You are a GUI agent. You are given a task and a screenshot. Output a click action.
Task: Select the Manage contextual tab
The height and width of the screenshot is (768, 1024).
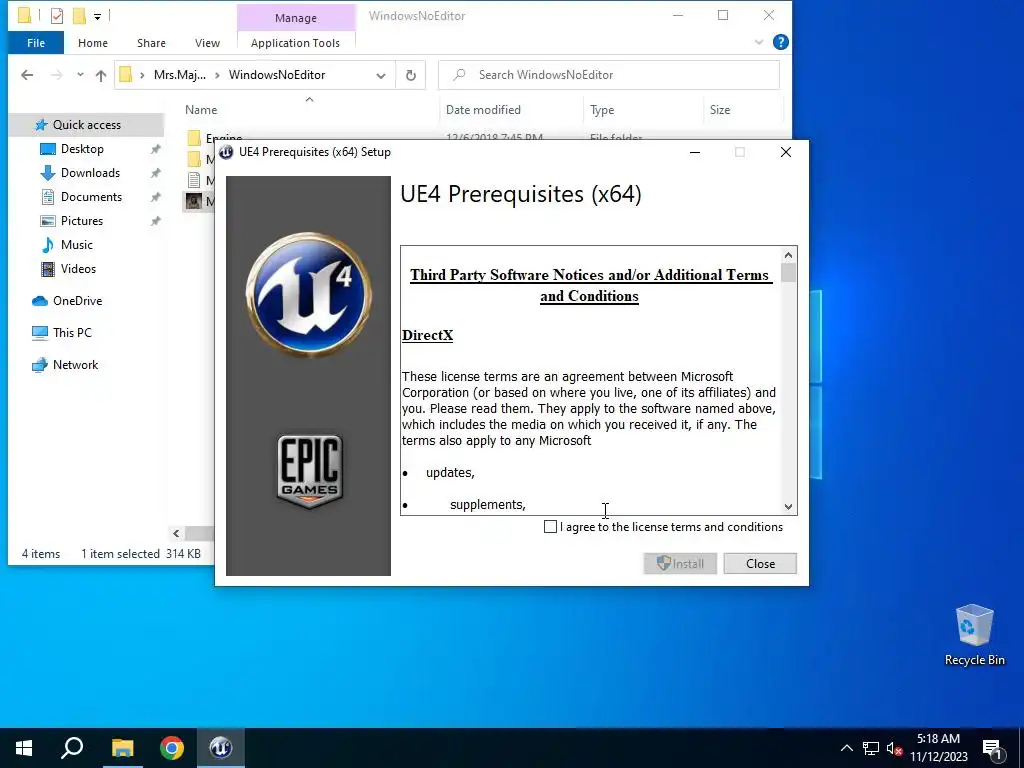[x=296, y=18]
